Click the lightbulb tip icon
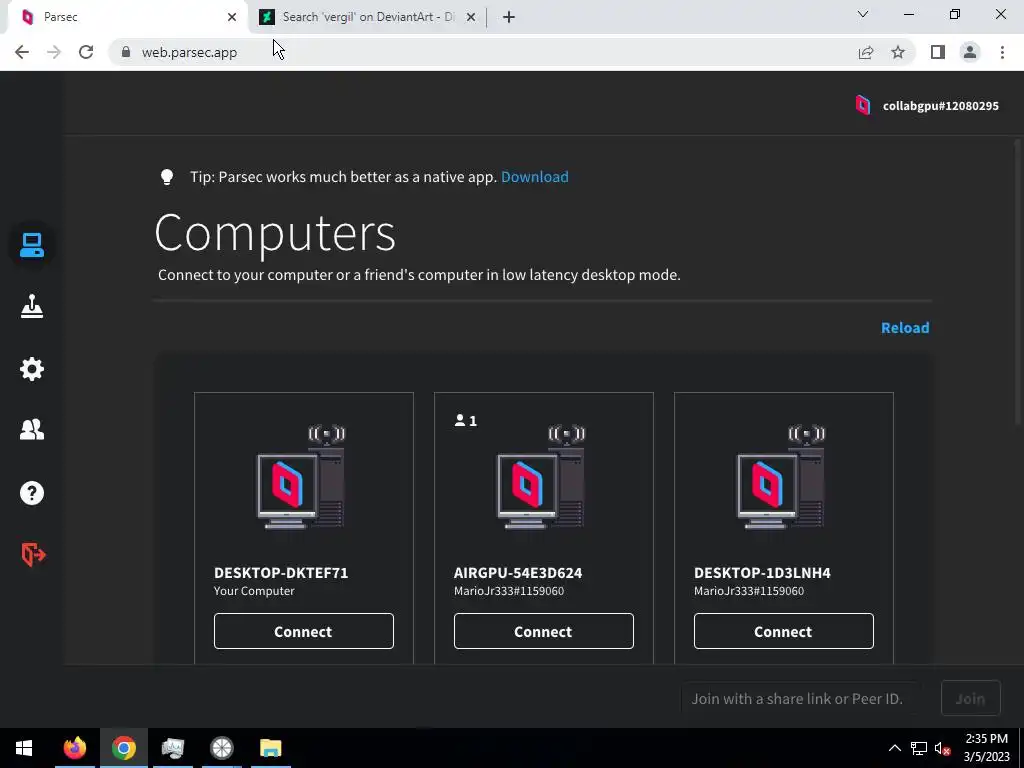The width and height of the screenshot is (1024, 768). 167,177
